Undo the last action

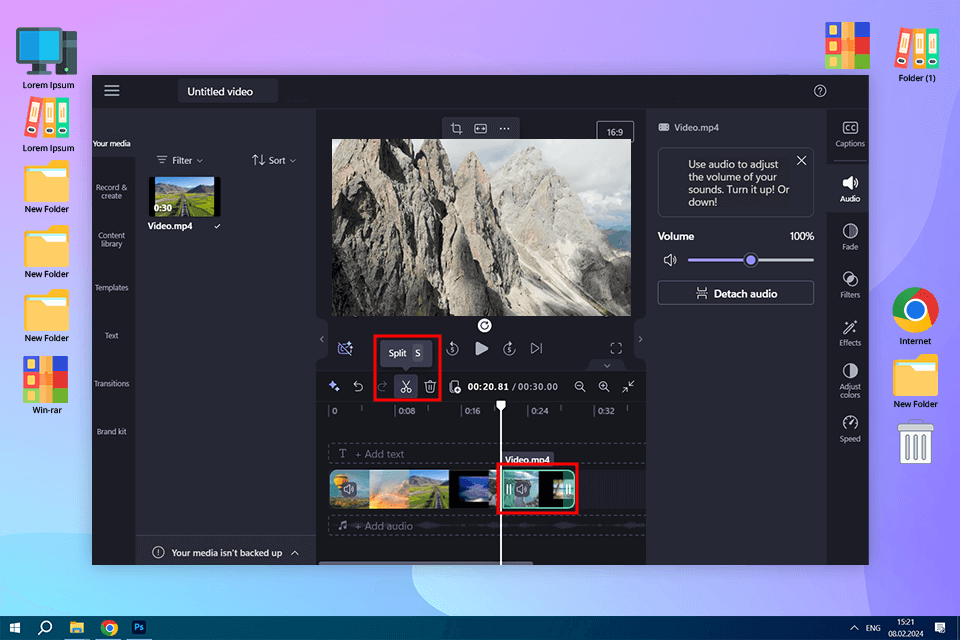coord(358,386)
